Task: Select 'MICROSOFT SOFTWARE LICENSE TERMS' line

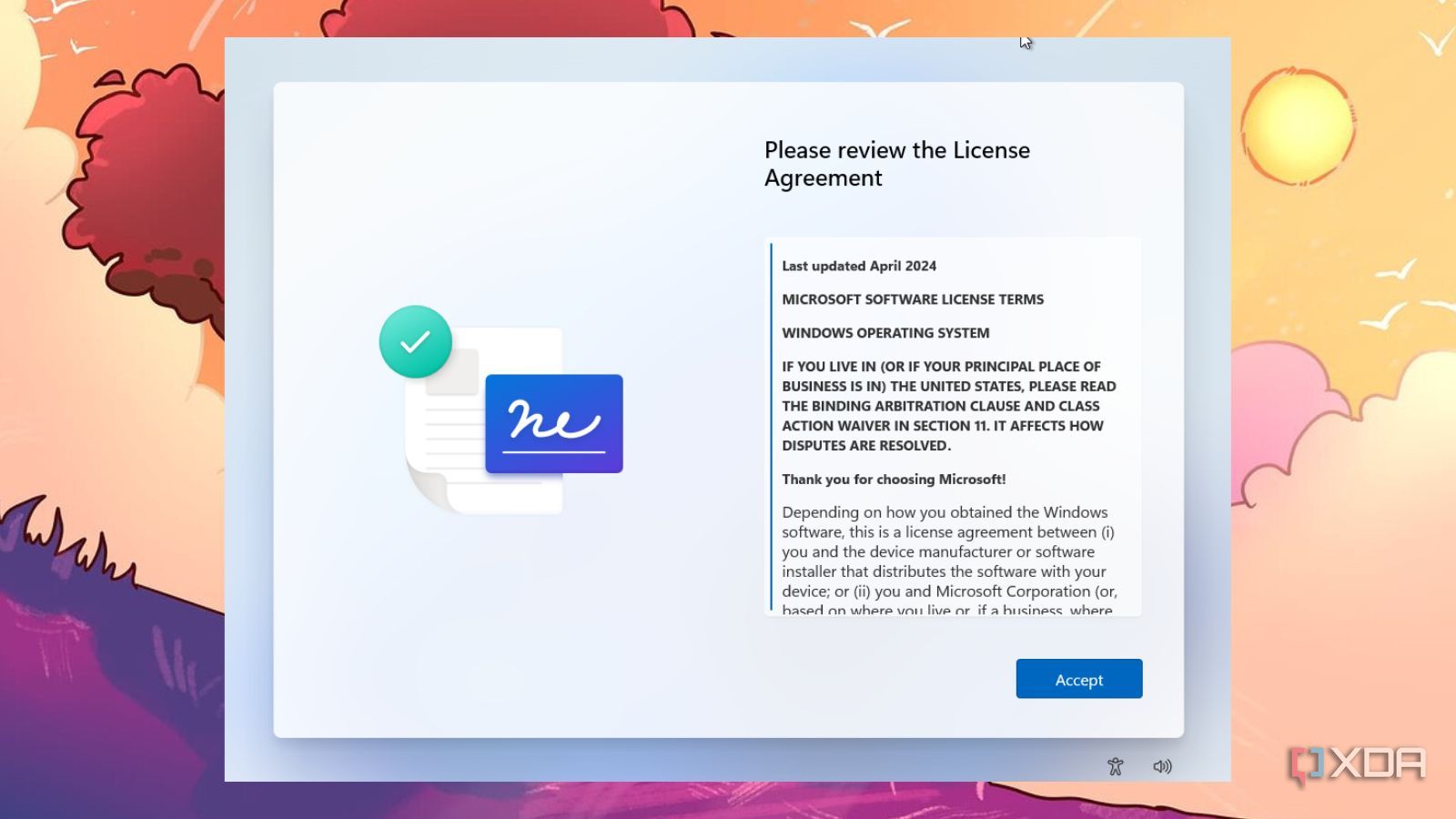Action: (913, 299)
